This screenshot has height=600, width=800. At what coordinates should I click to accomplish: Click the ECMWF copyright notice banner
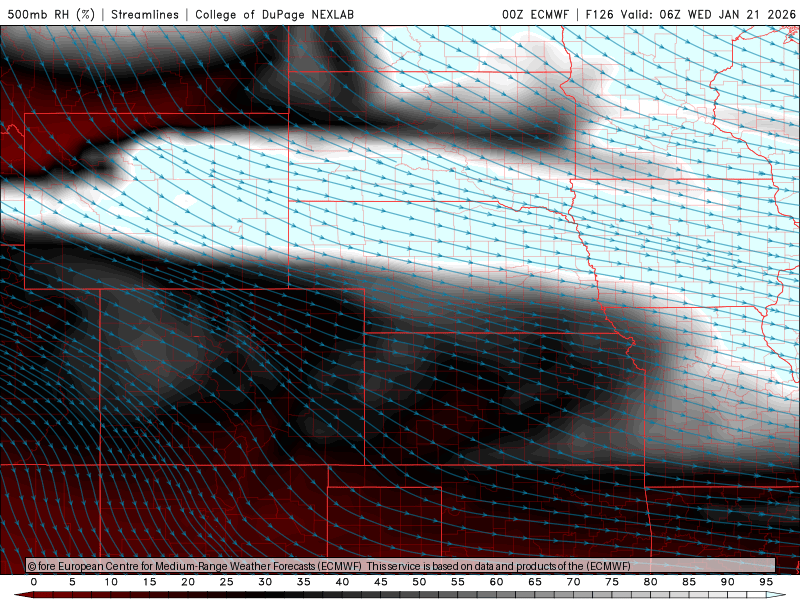point(401,566)
